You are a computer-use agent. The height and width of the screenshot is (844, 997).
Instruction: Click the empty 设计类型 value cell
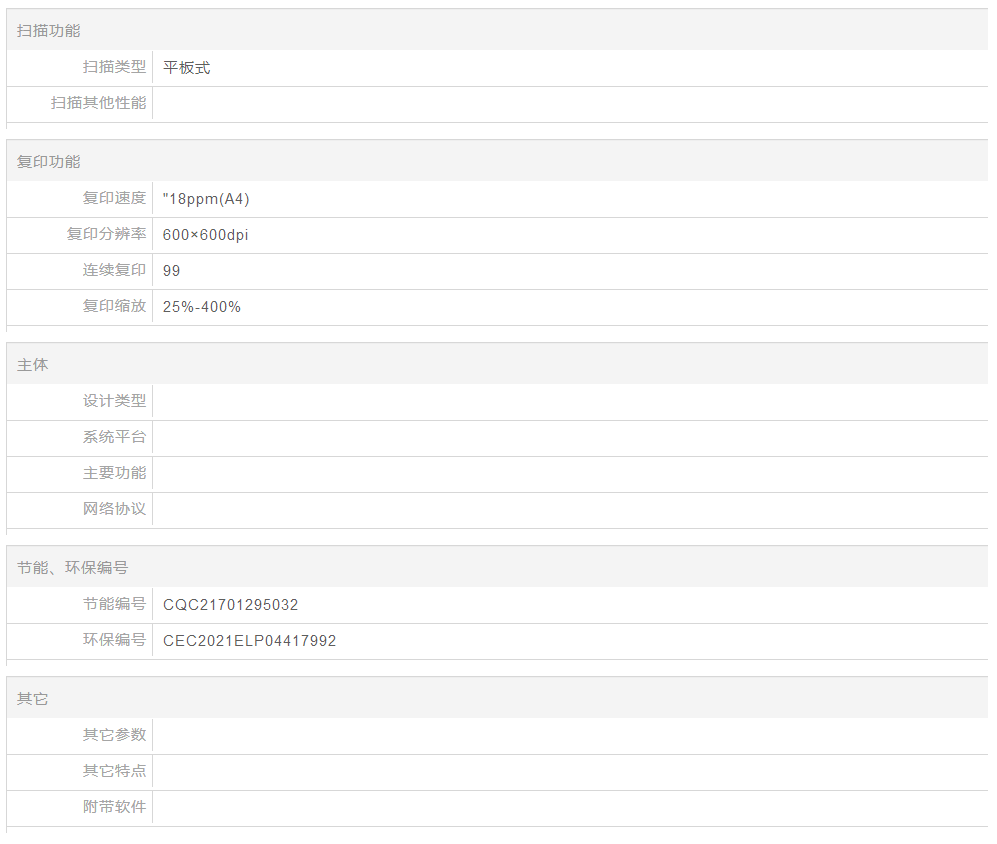pyautogui.click(x=568, y=402)
